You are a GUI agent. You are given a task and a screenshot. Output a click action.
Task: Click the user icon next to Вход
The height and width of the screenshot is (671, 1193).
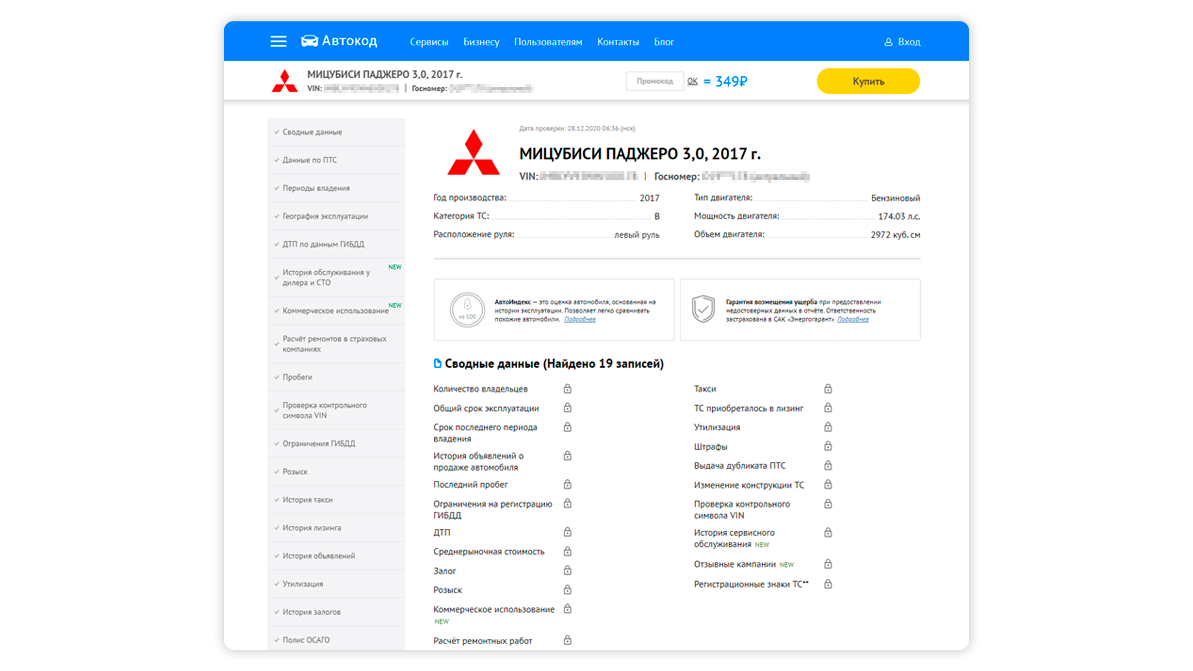888,42
